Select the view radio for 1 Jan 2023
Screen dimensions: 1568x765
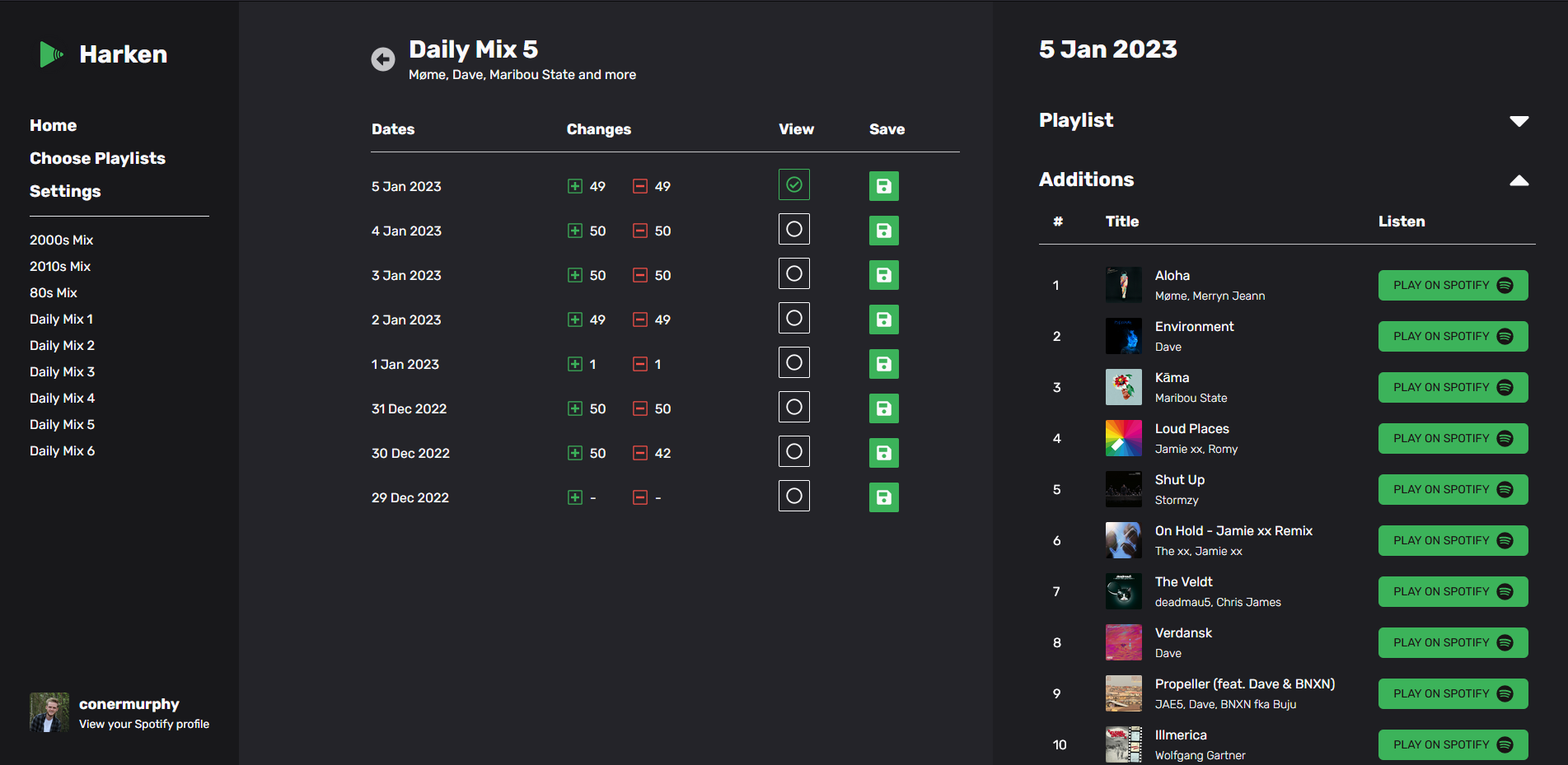(x=794, y=362)
